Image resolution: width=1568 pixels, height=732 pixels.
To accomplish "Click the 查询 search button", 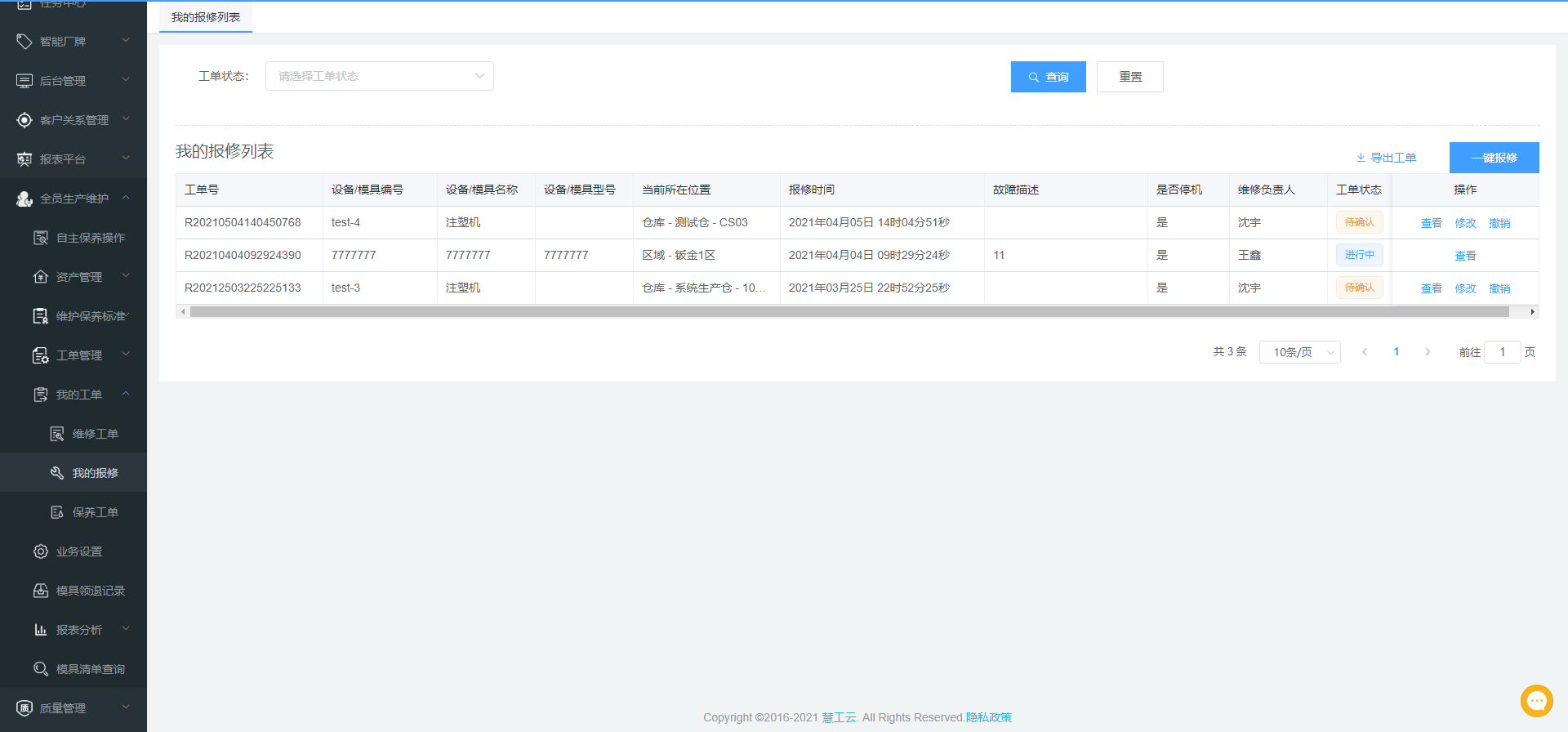I will (x=1048, y=77).
